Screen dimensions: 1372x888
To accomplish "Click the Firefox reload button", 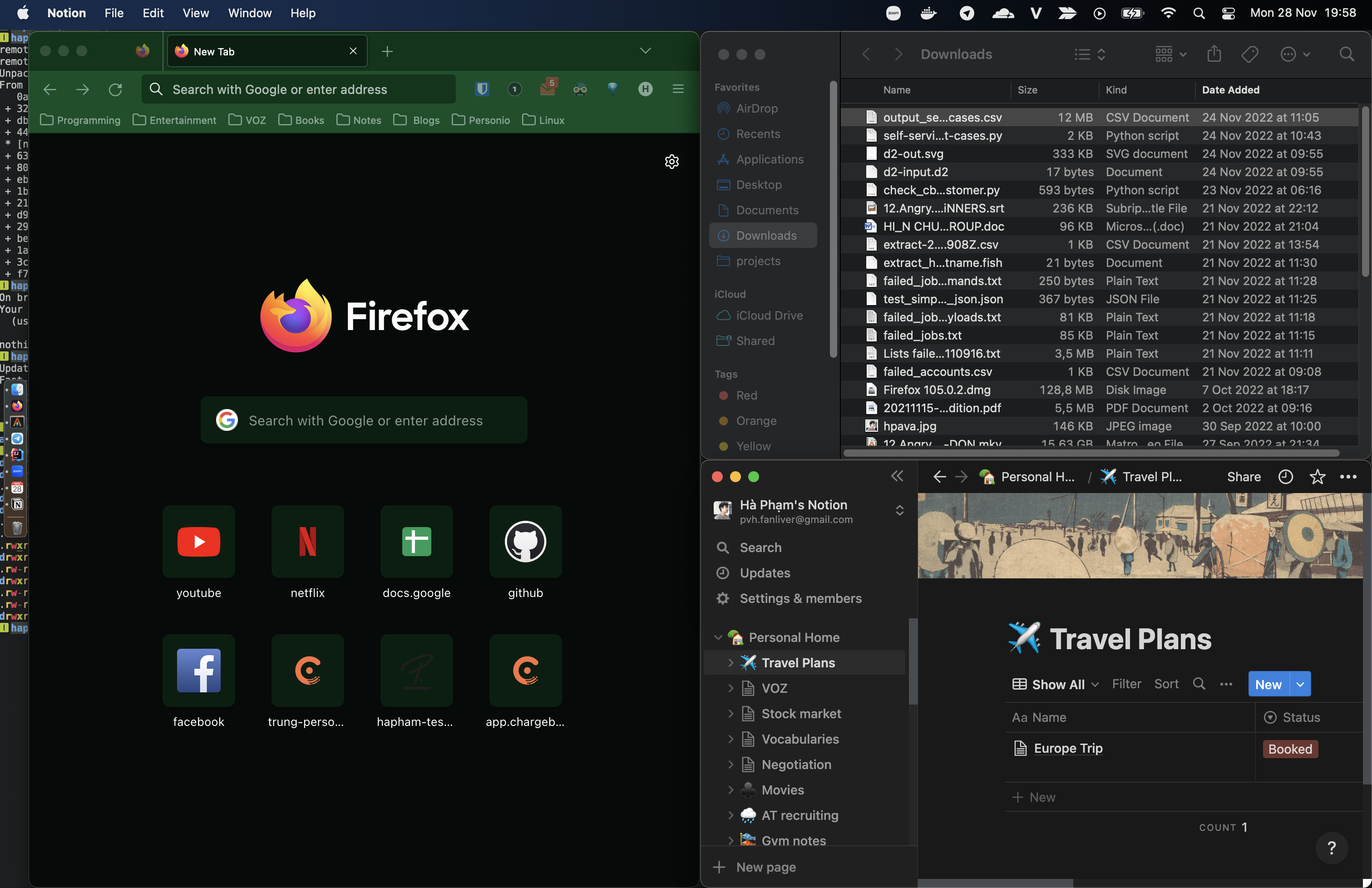I will 115,89.
